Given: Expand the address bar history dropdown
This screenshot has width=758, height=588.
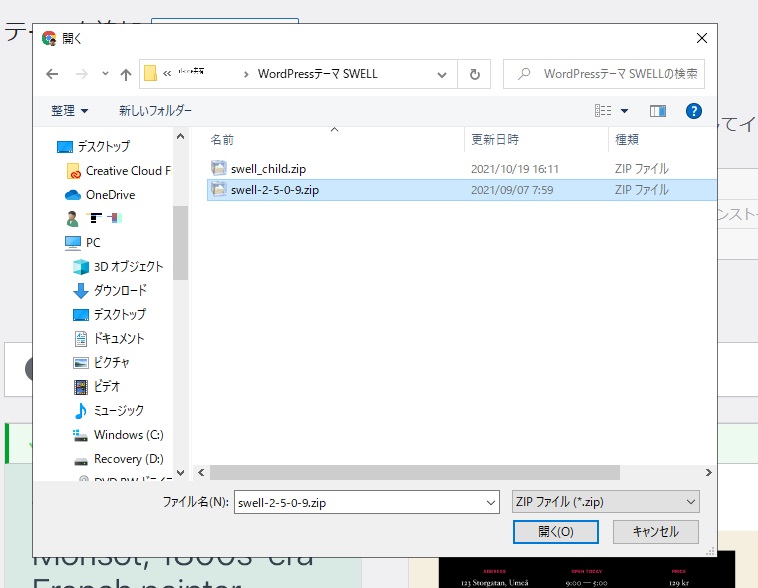Looking at the screenshot, I should click(x=441, y=74).
